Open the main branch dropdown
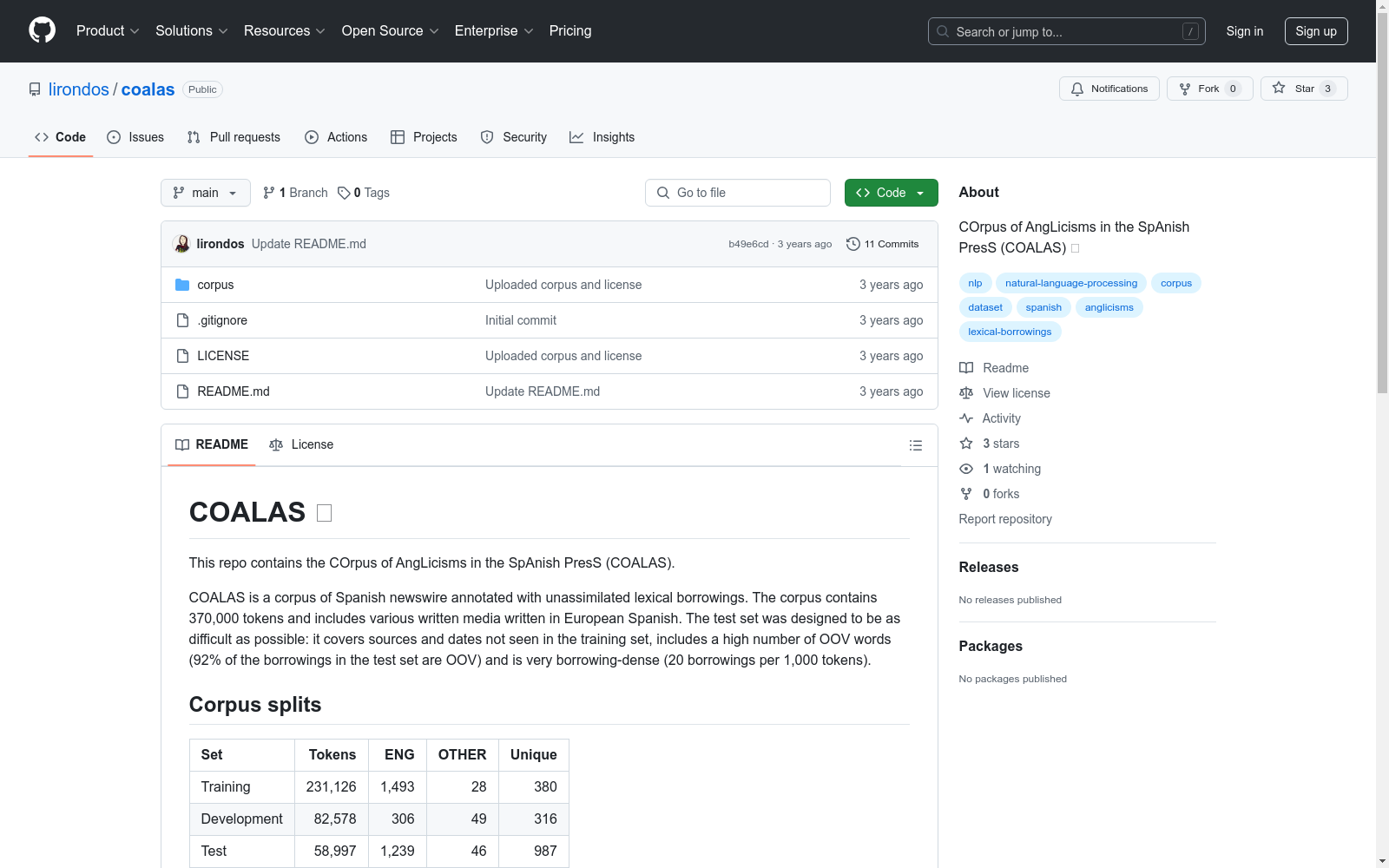Viewport: 1389px width, 868px height. click(206, 193)
